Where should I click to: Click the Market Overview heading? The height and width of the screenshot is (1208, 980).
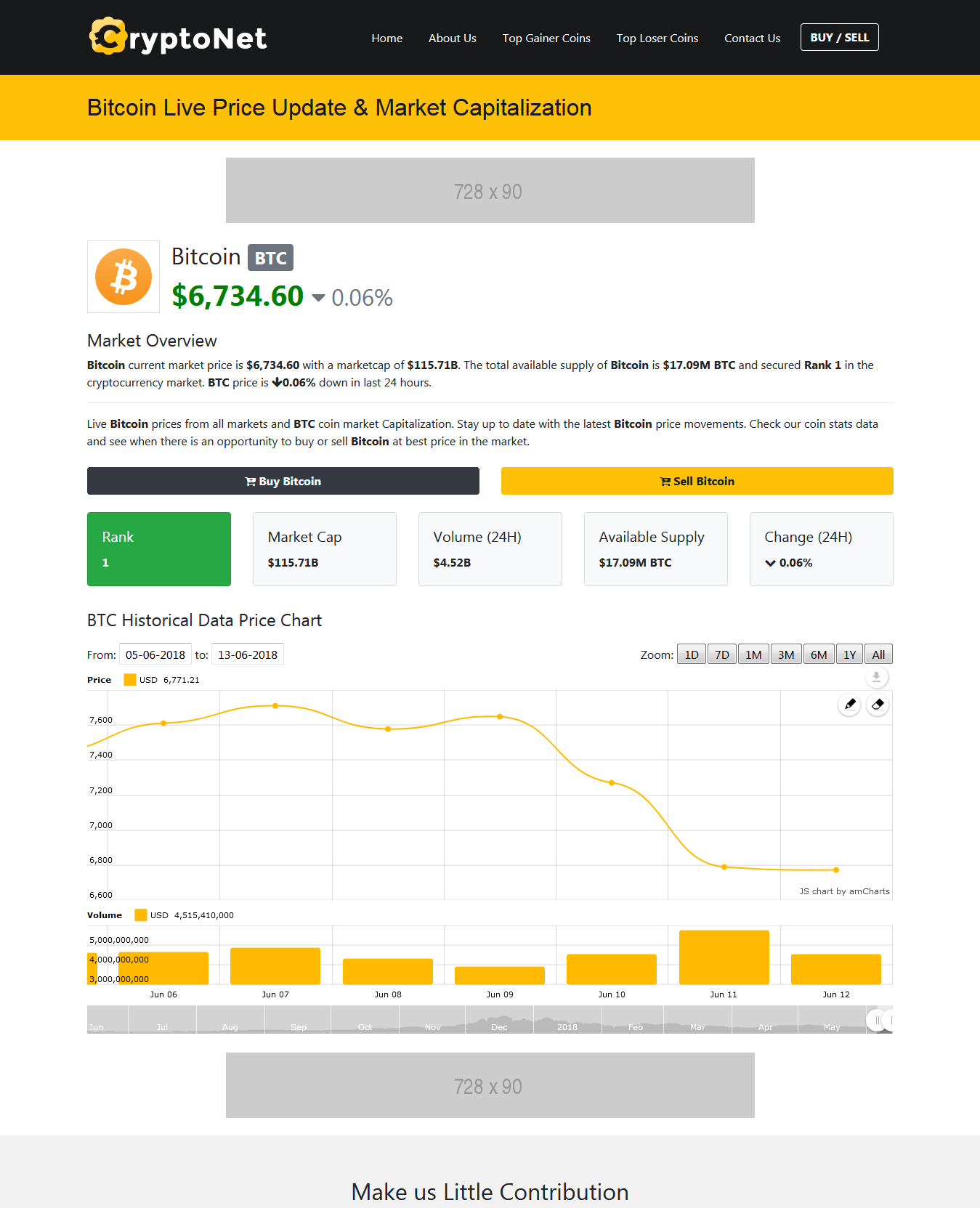point(152,341)
